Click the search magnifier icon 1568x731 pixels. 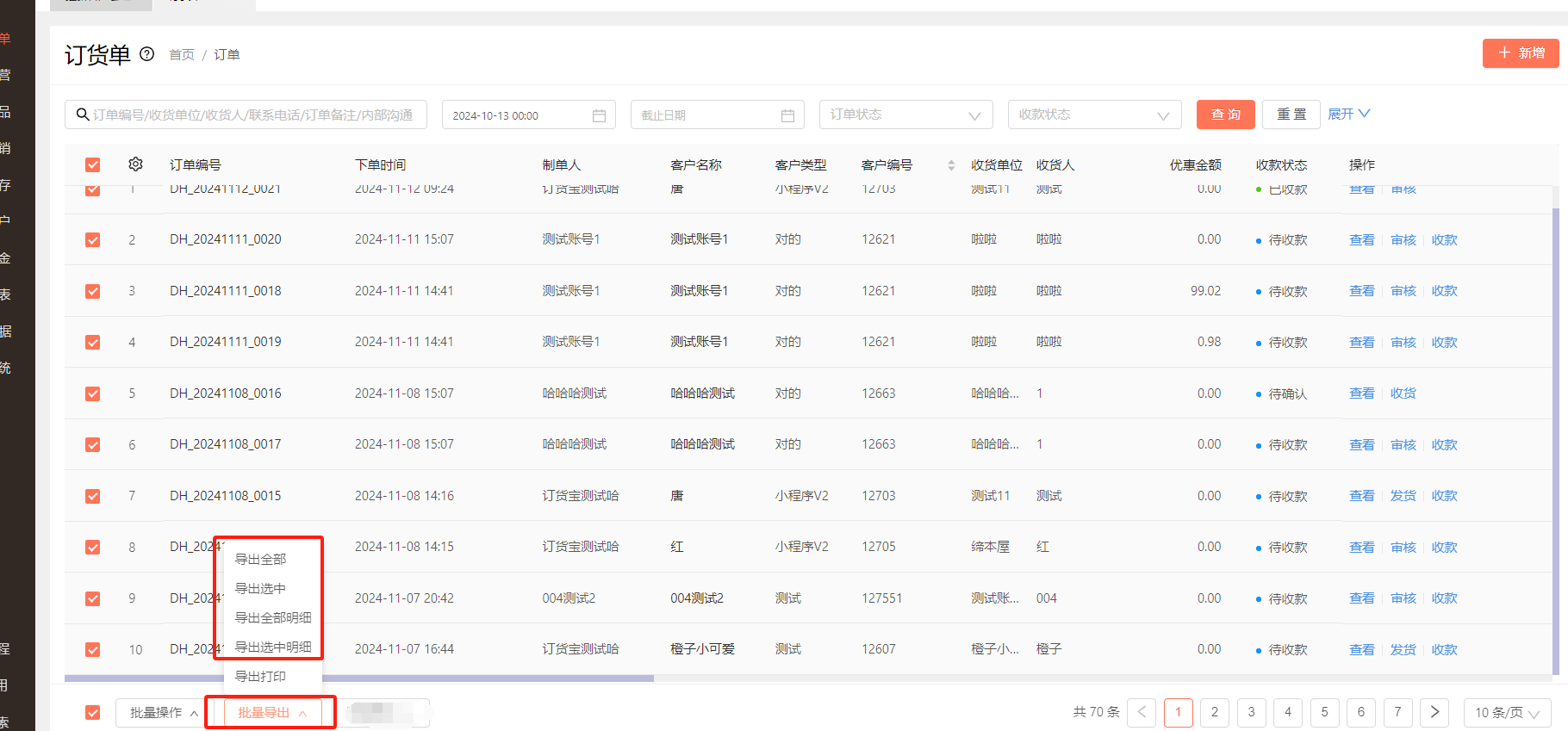pyautogui.click(x=83, y=115)
